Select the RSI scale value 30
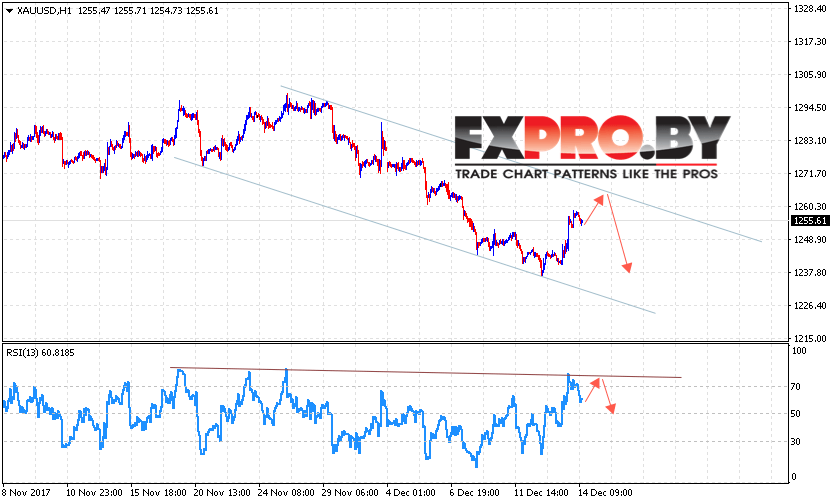The height and width of the screenshot is (504, 831). [795, 441]
